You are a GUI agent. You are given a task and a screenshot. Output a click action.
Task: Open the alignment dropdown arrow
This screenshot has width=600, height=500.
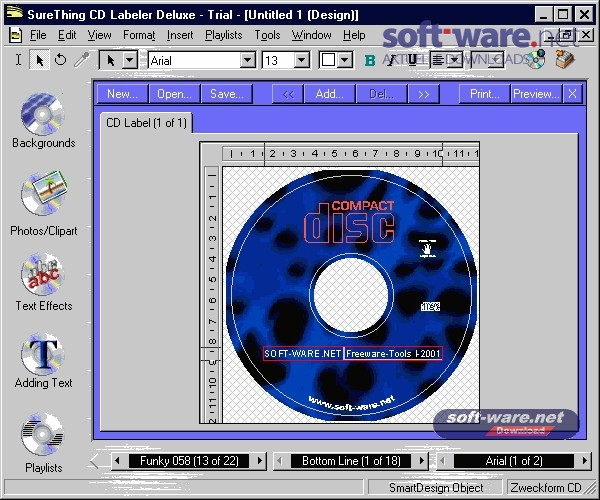[x=455, y=60]
